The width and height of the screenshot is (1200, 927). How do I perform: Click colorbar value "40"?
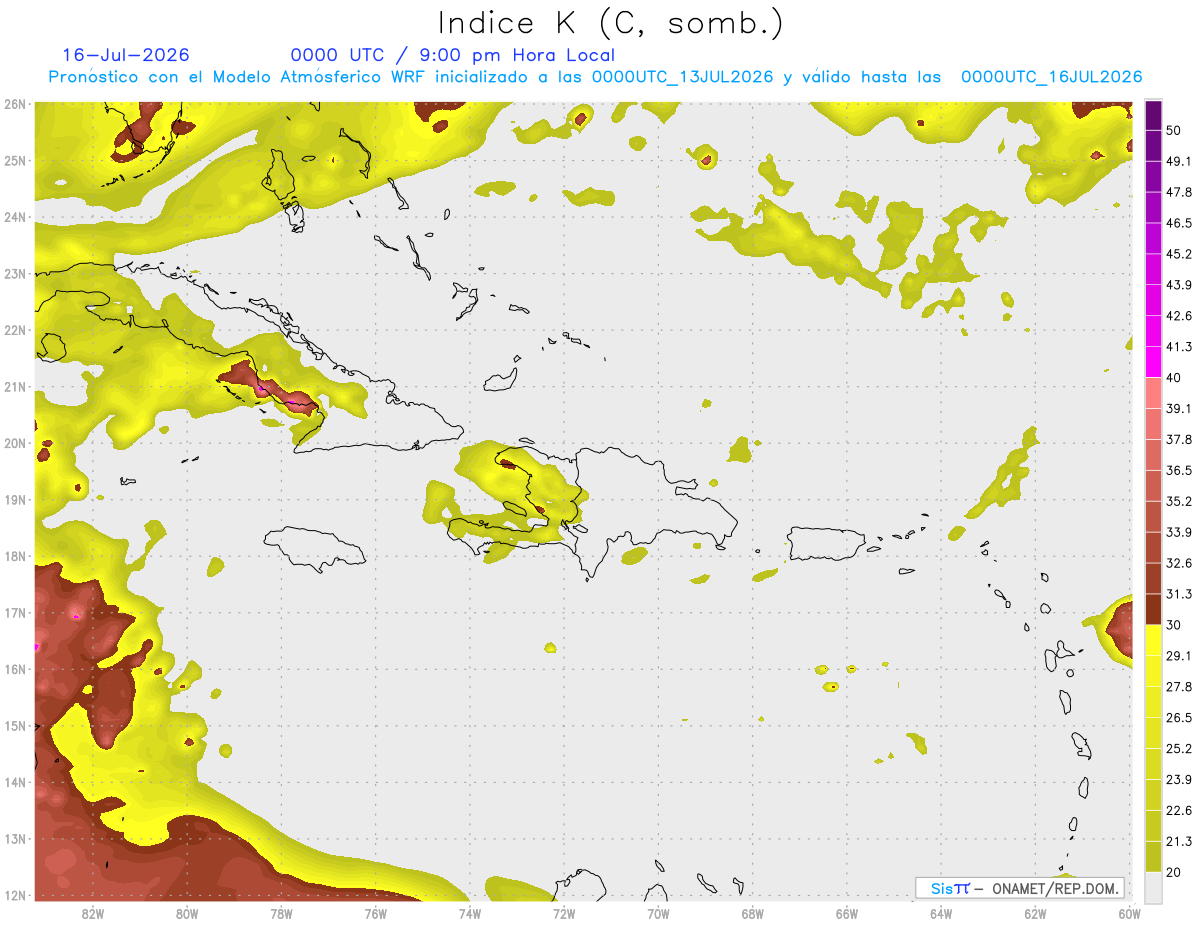1175,378
